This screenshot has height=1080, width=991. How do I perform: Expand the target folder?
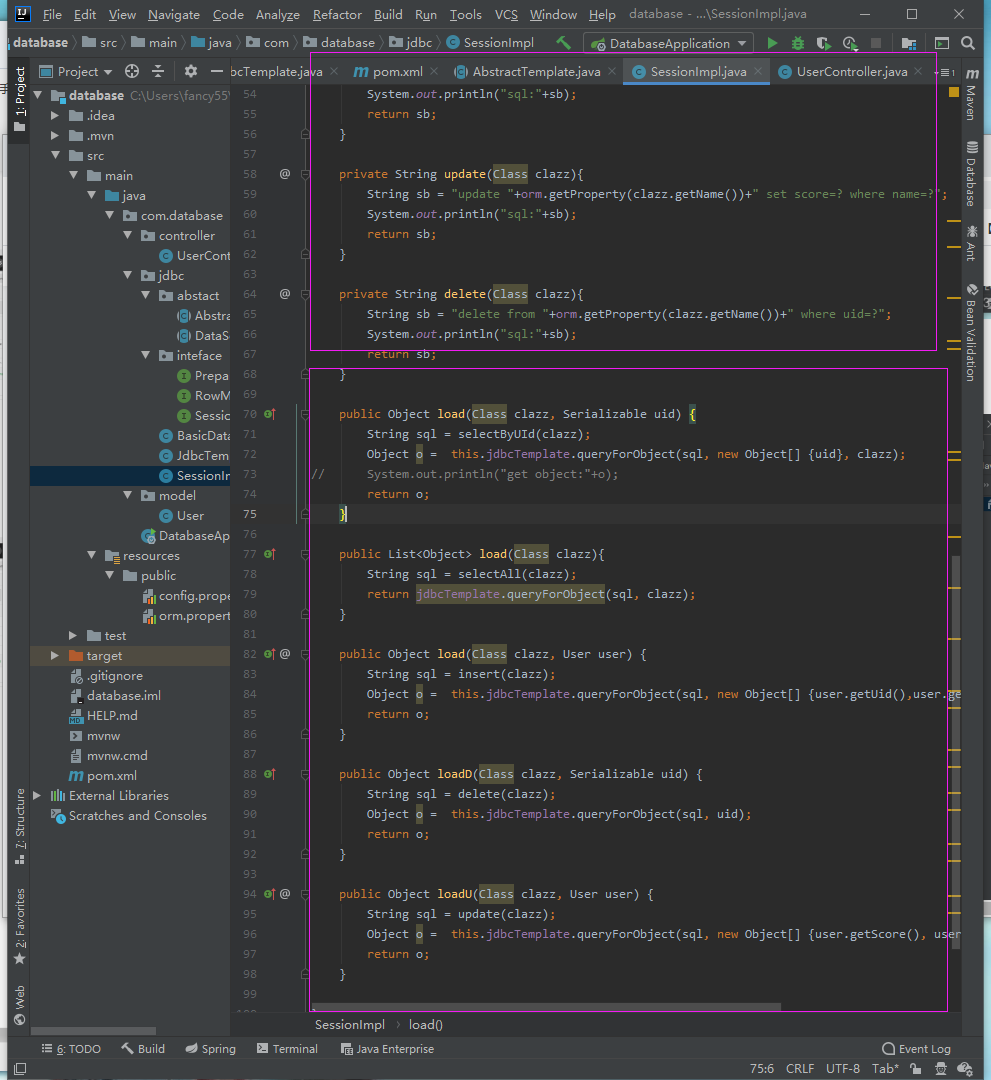coord(55,656)
